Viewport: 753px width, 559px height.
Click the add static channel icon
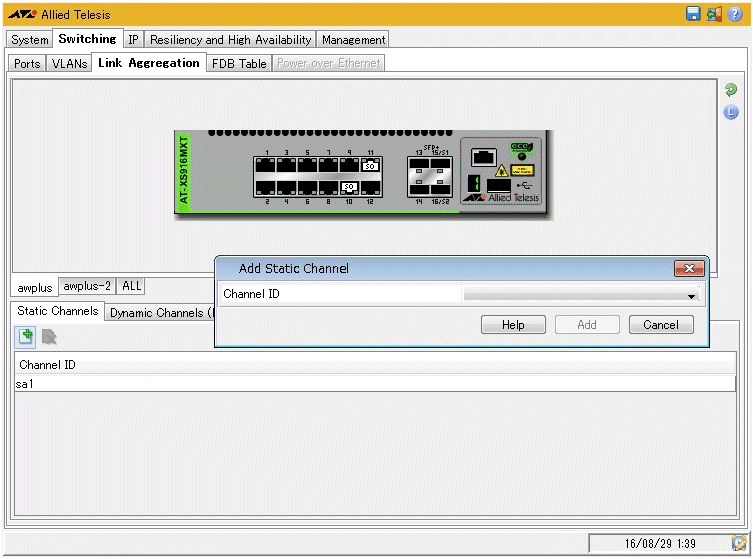coord(26,337)
